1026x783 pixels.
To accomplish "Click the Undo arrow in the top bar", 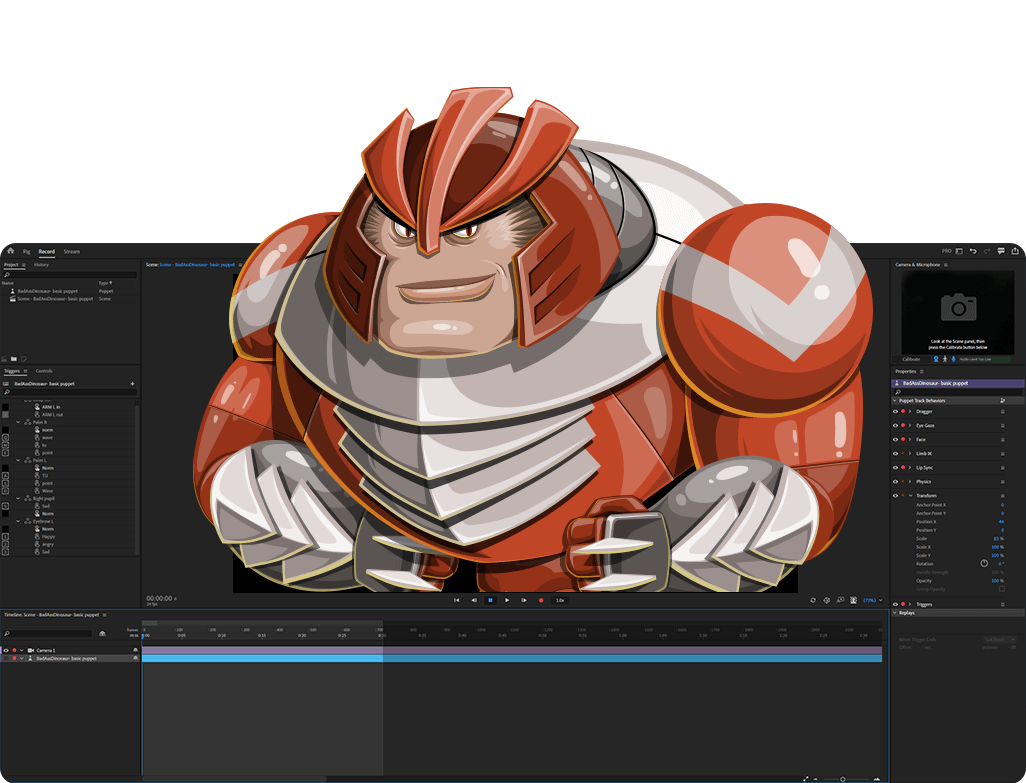I will point(973,251).
